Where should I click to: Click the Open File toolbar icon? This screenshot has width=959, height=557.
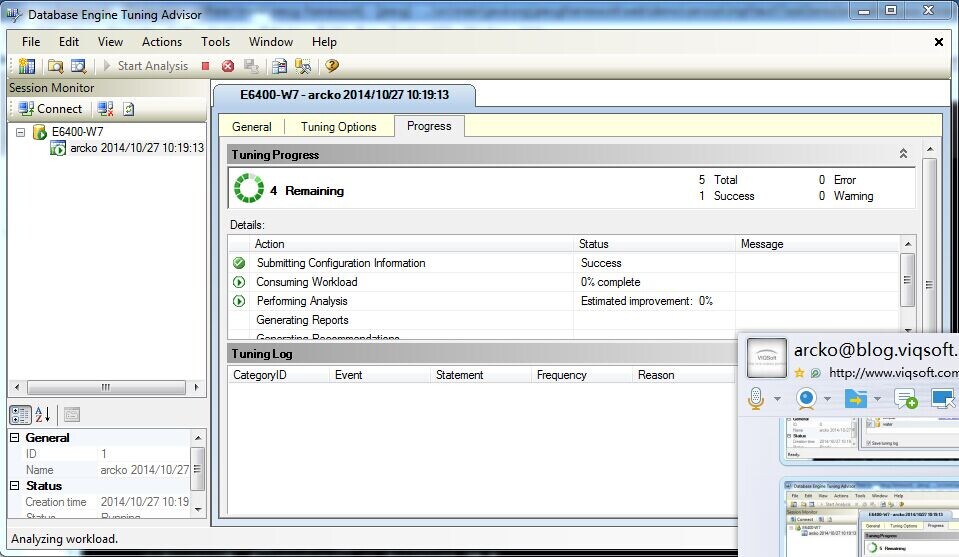coord(56,65)
